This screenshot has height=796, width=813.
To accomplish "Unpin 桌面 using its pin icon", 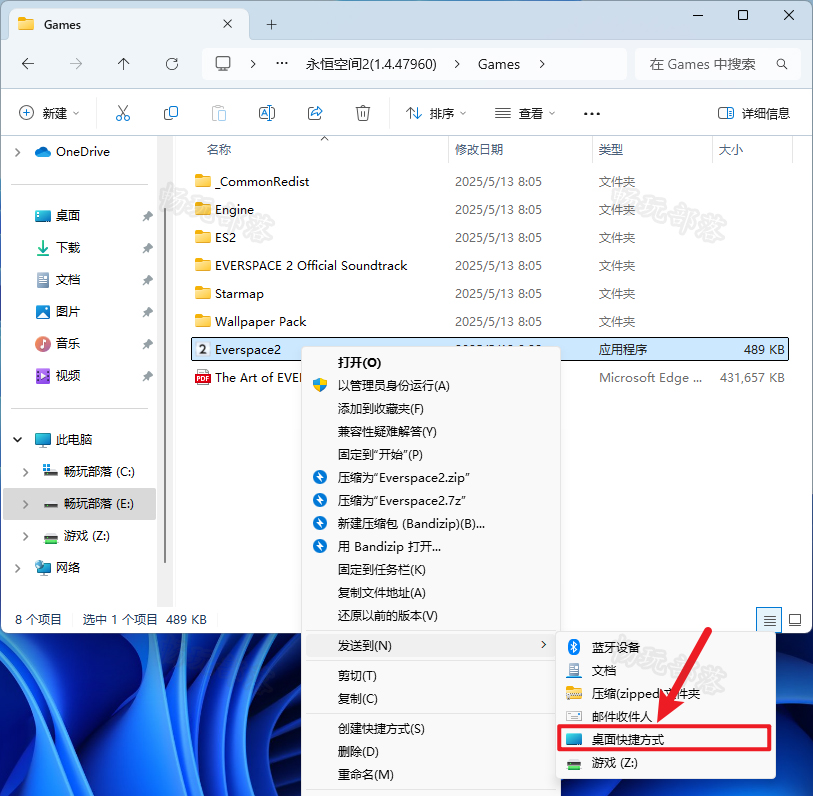I will [148, 216].
